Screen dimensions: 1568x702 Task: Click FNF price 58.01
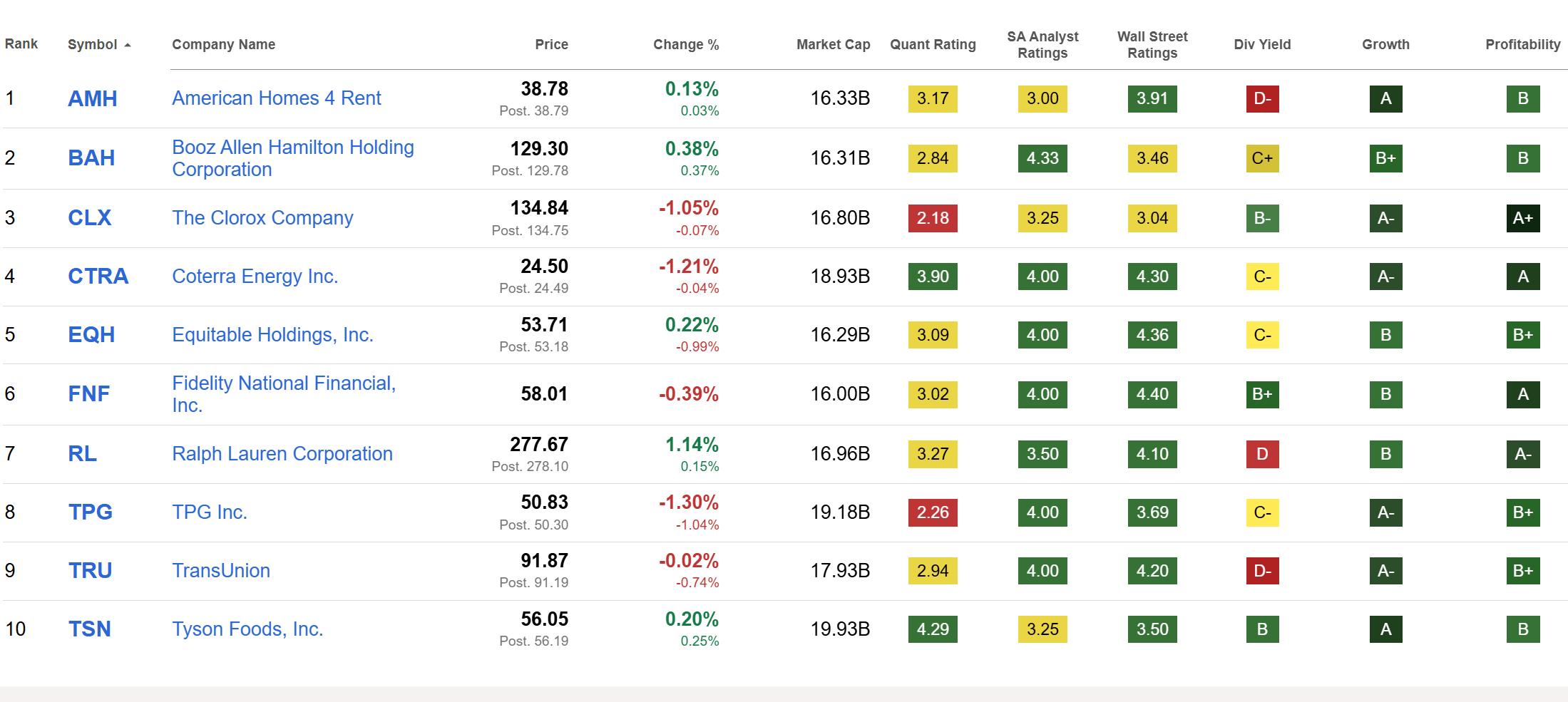[544, 394]
